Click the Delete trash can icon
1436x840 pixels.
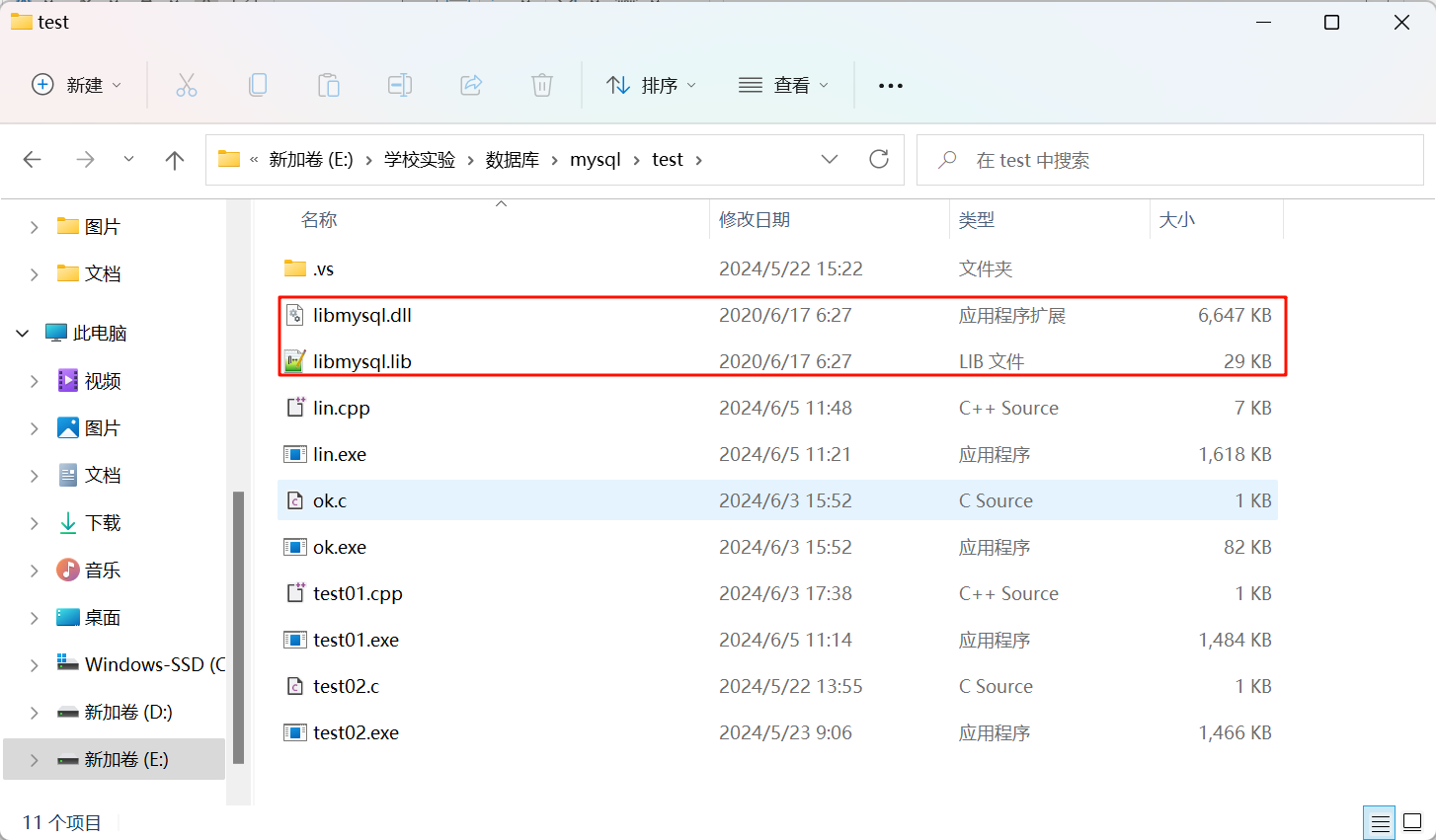[542, 85]
